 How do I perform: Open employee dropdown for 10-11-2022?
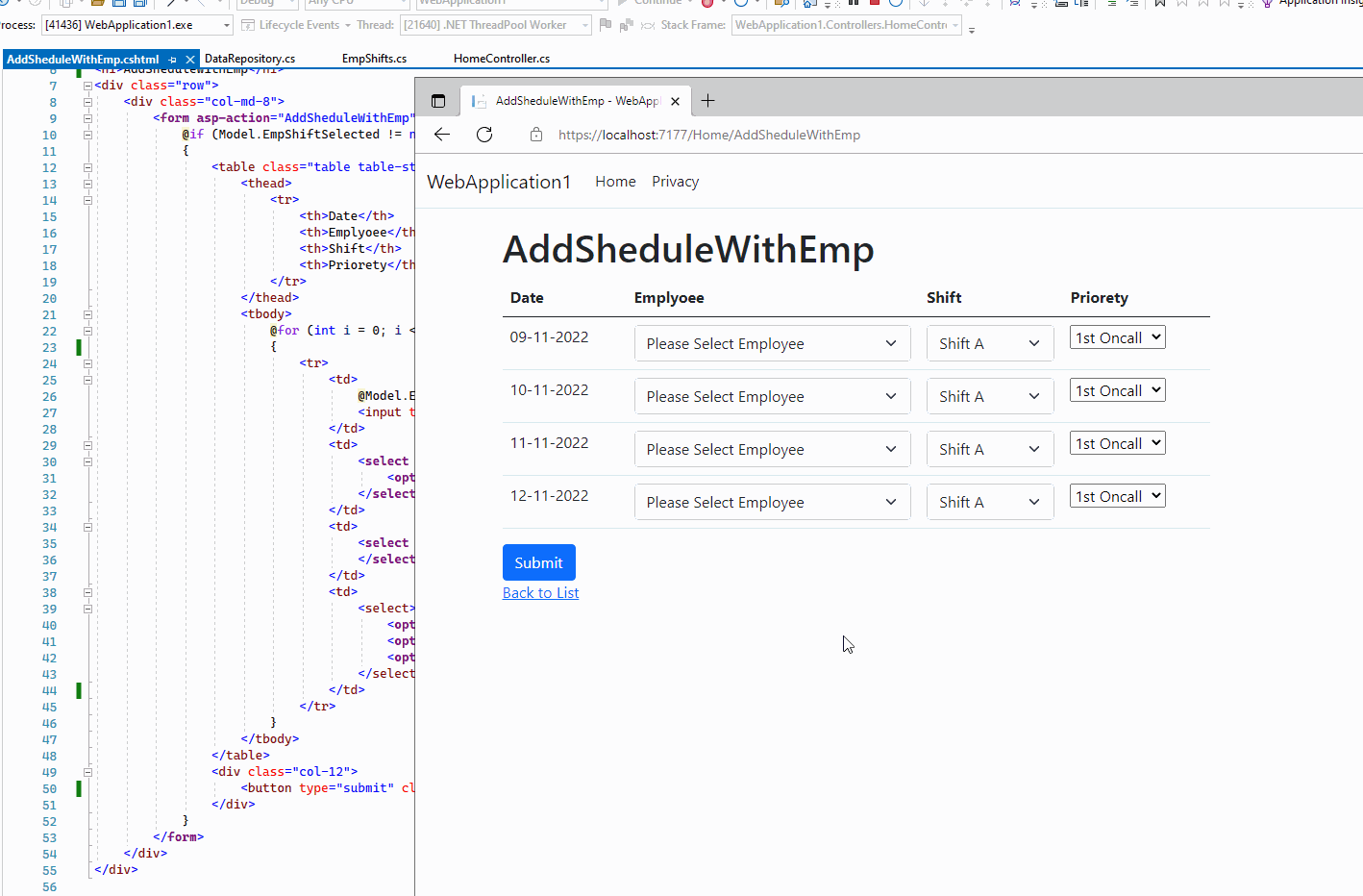coord(772,396)
